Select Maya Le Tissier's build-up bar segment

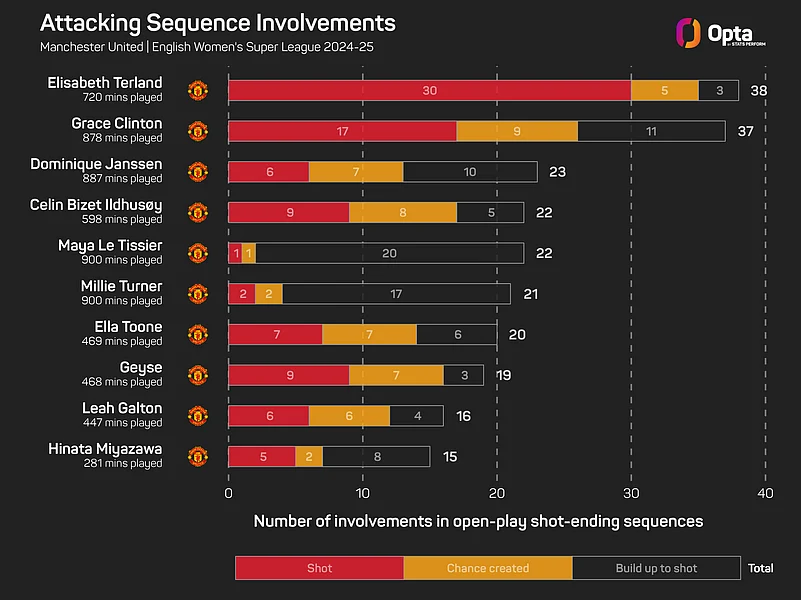click(x=389, y=253)
